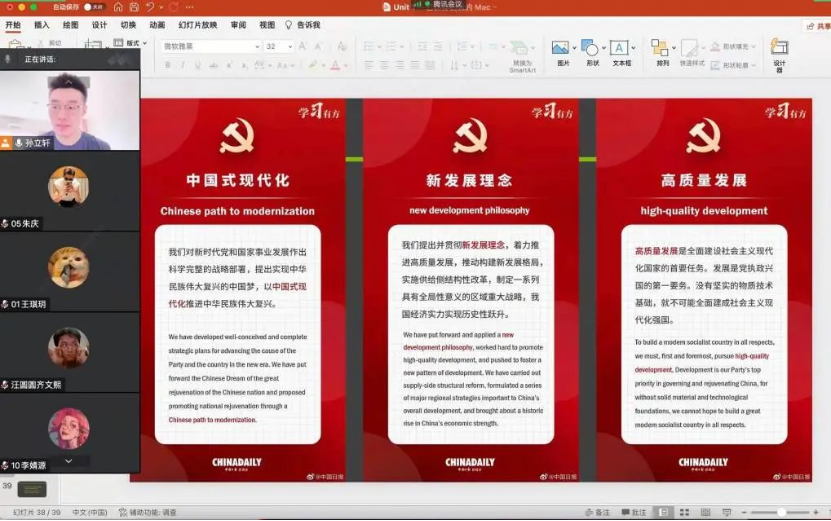
Task: Switch to the Slide Show (幻灯片放映) tab
Action: click(x=198, y=25)
